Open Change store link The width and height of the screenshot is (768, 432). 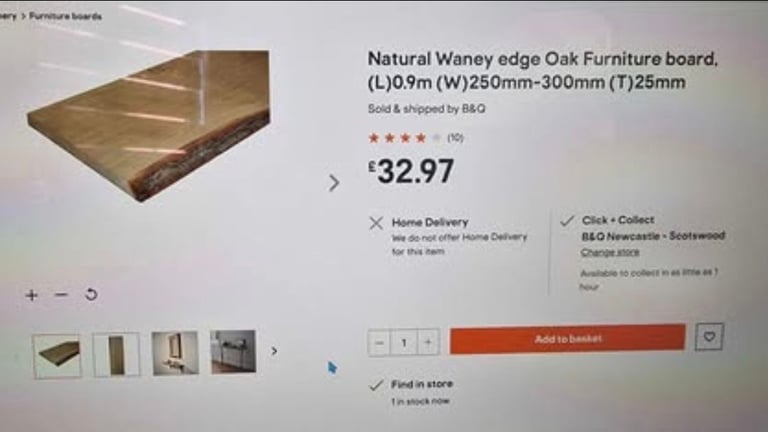tap(610, 252)
